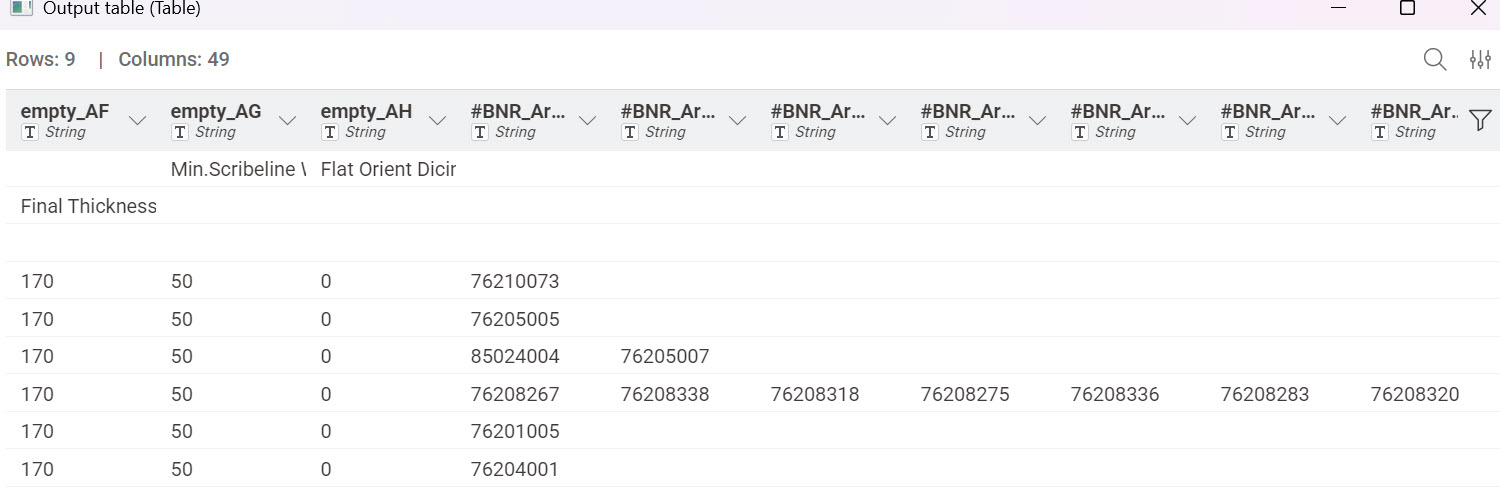Open the table view settings sliders
Screen dimensions: 1500x504
coord(1480,60)
